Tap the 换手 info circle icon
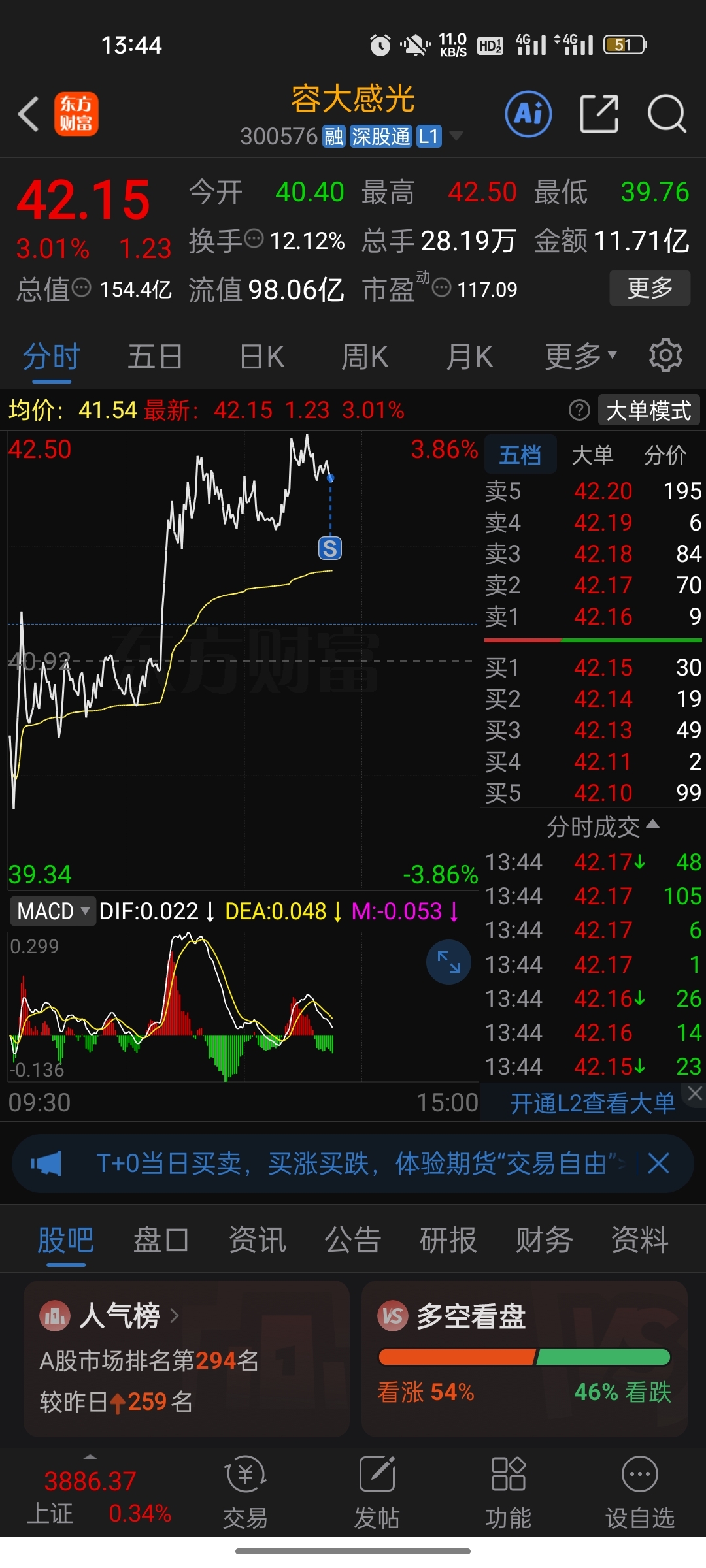This screenshot has height=1568, width=706. 254,238
